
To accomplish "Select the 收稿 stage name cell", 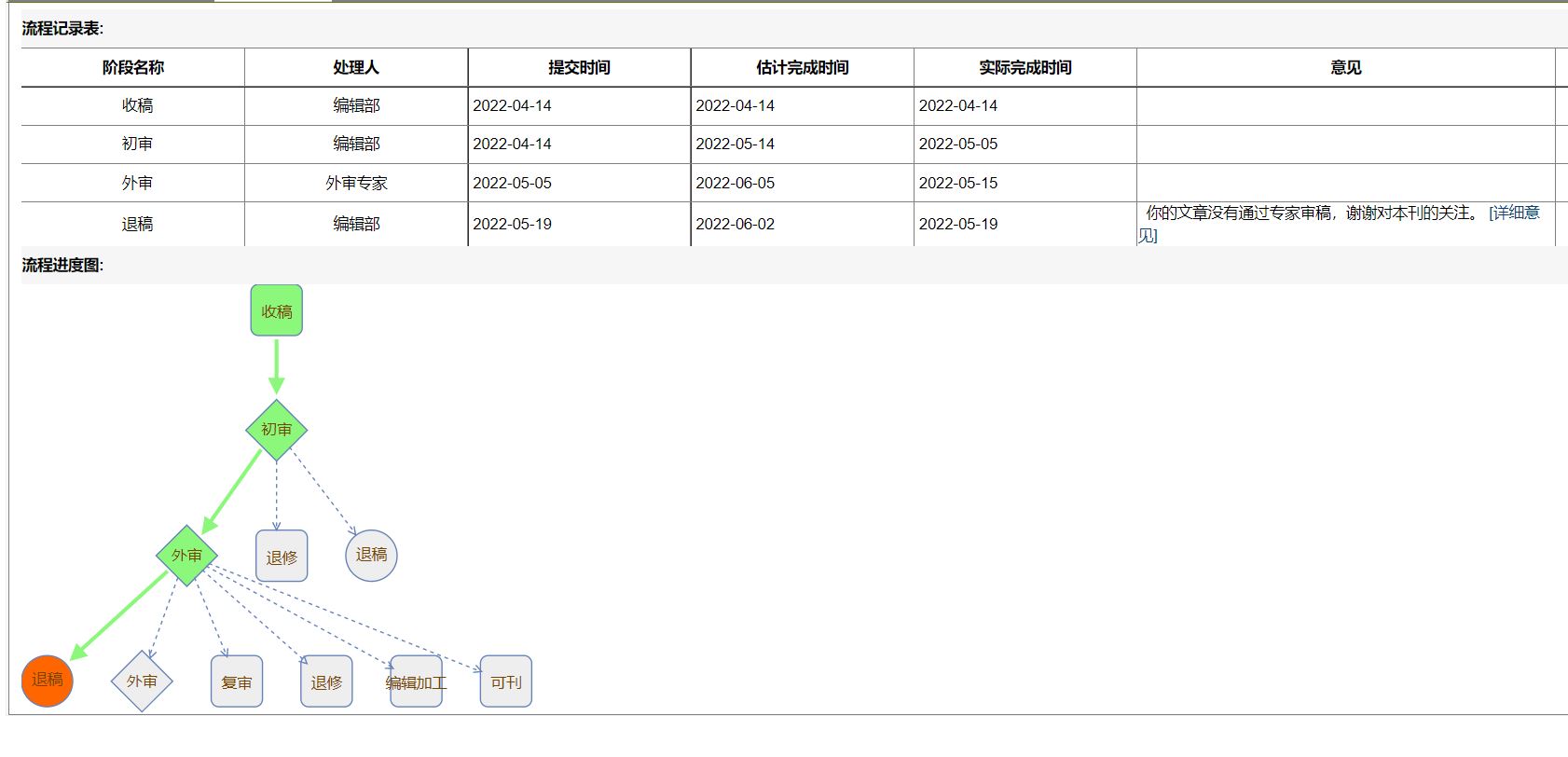I will coord(133,105).
